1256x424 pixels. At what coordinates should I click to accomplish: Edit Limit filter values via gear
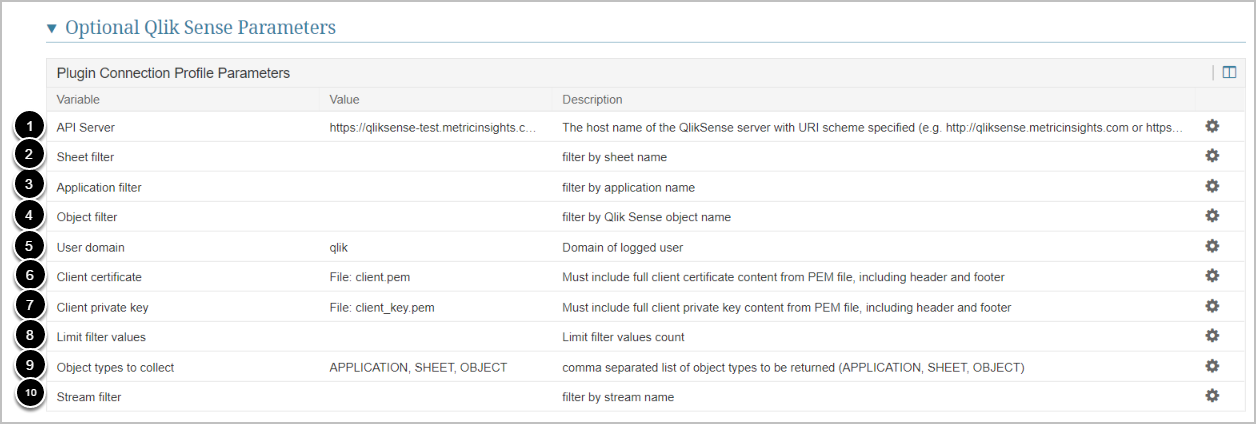[1212, 336]
